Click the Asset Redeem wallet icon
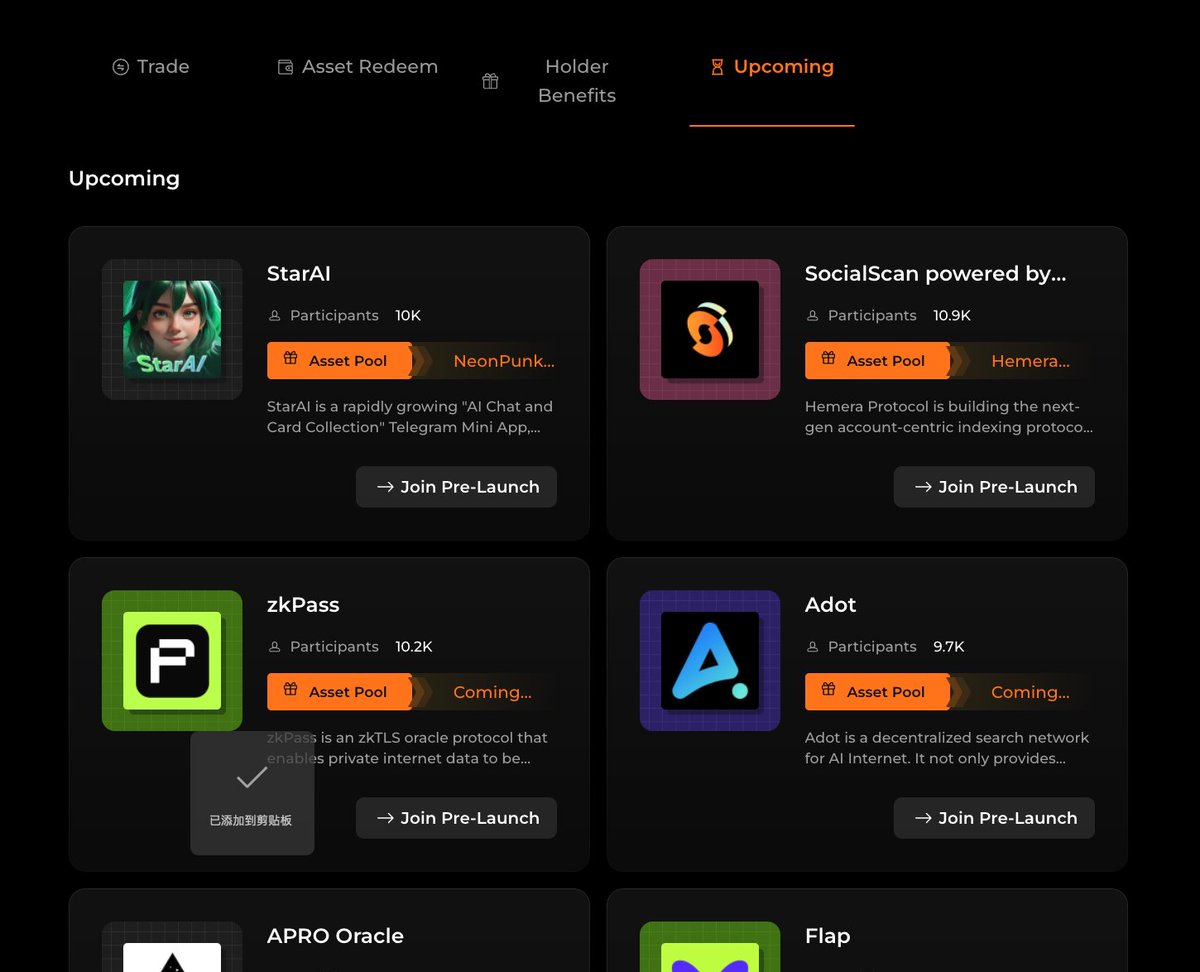This screenshot has width=1200, height=972. tap(285, 68)
